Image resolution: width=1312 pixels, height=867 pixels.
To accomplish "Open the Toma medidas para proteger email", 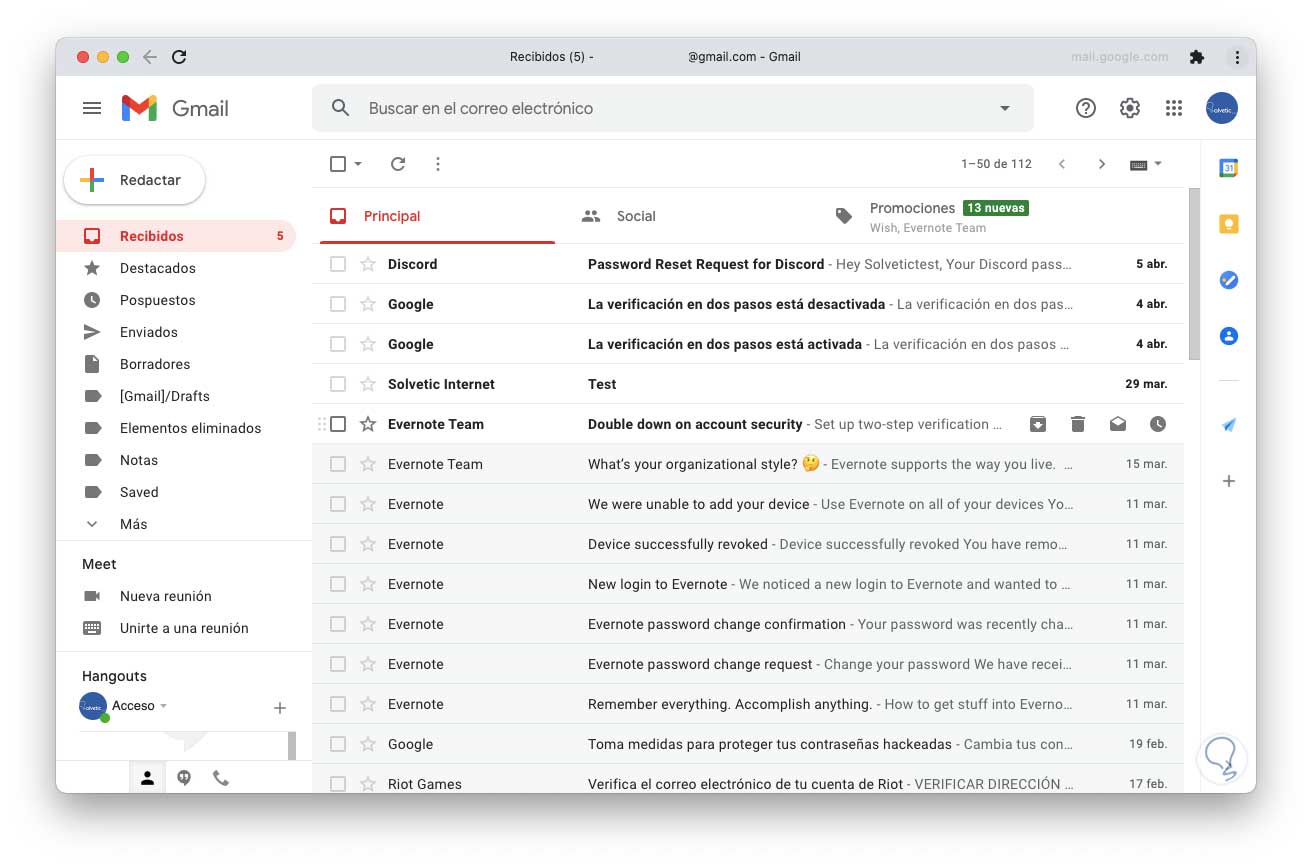I will (748, 744).
